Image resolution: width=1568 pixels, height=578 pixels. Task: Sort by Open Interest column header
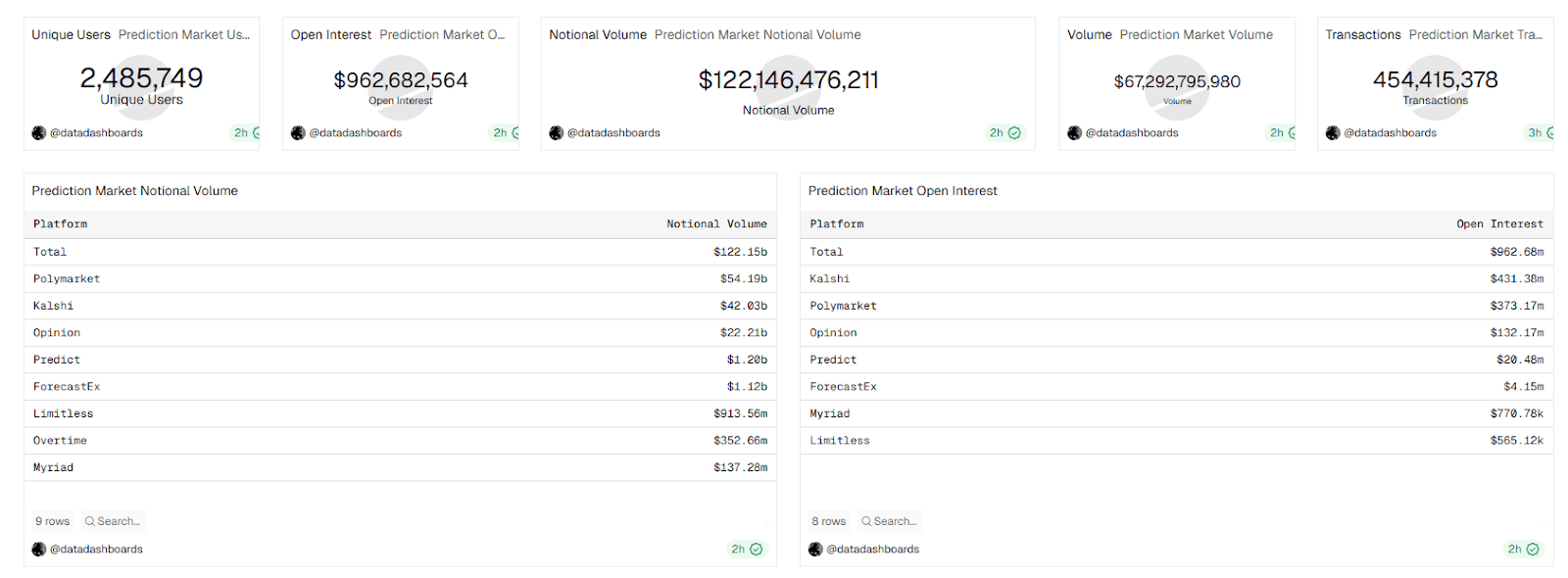[x=1499, y=224]
